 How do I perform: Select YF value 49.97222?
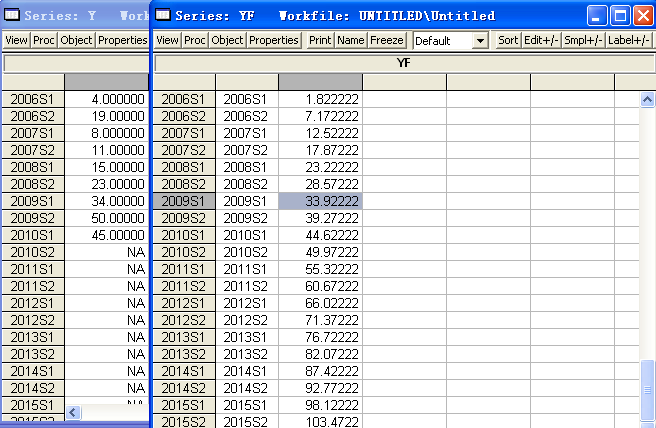(x=320, y=252)
